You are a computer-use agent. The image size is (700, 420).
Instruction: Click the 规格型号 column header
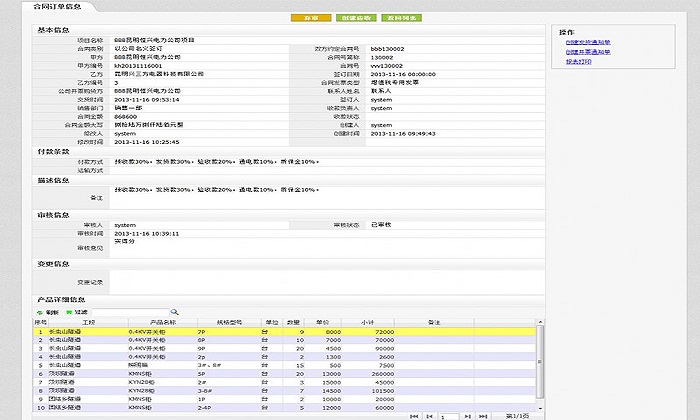[229, 322]
